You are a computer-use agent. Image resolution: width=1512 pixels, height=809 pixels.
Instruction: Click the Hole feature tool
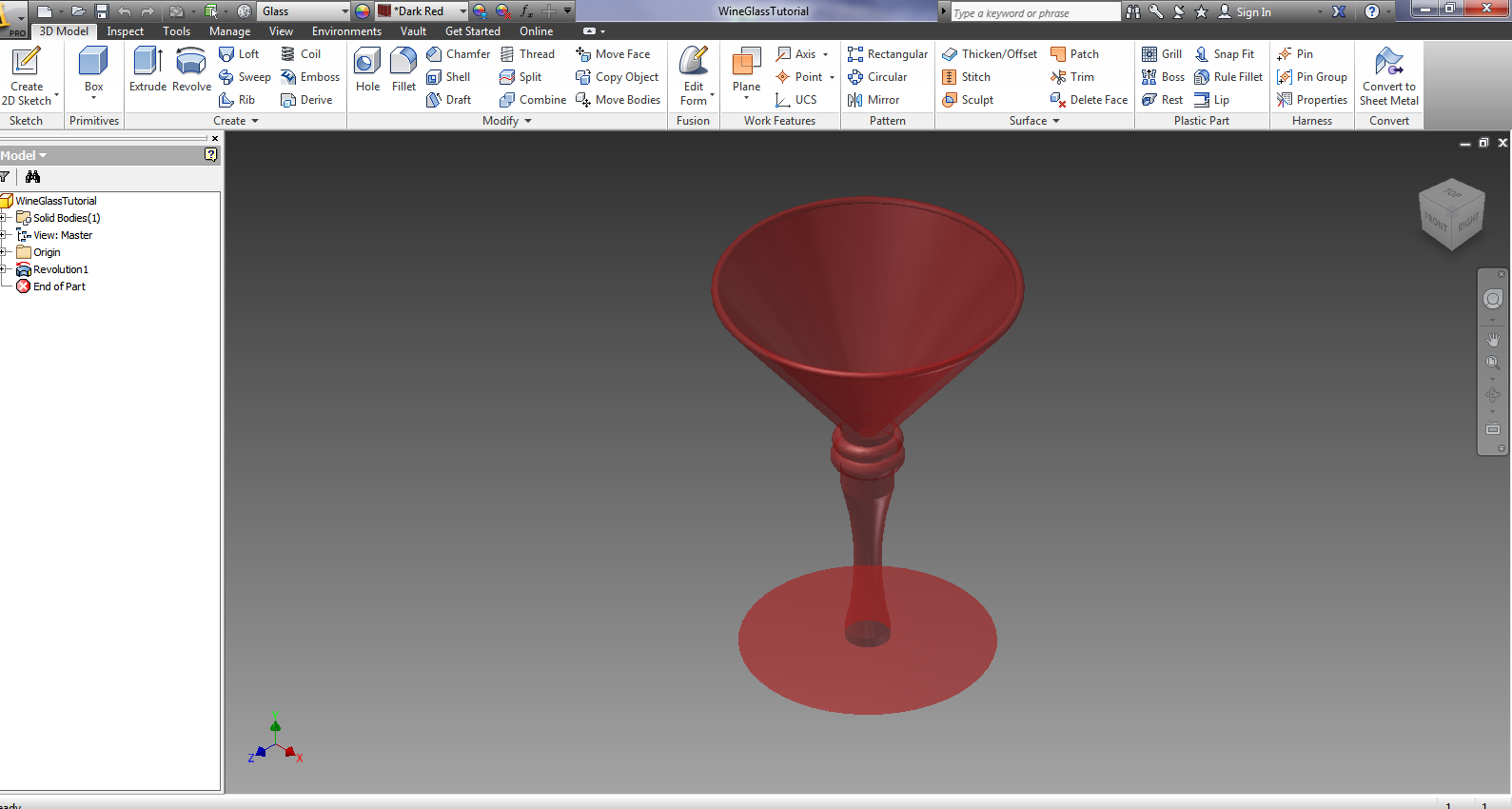(367, 69)
